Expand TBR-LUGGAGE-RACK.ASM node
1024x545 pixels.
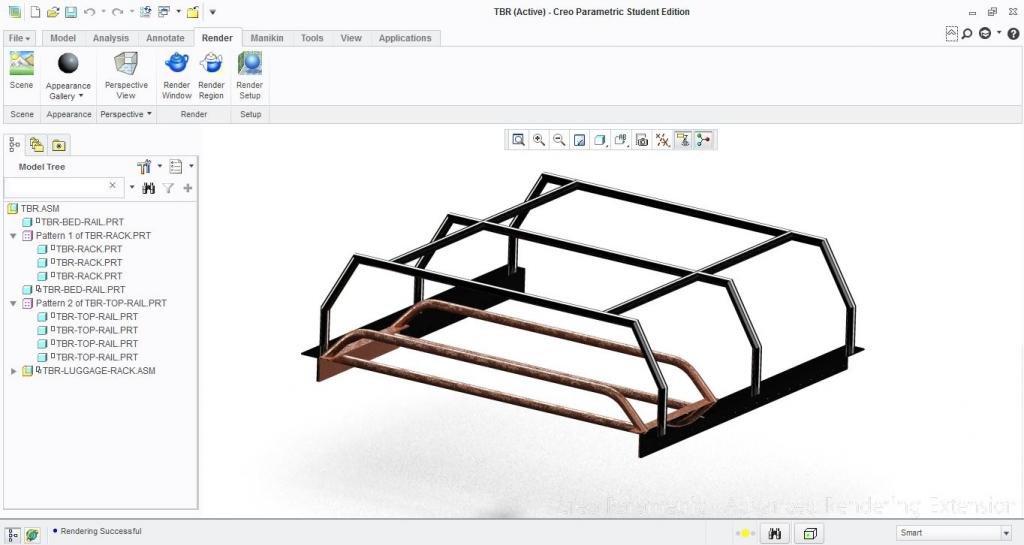[13, 371]
